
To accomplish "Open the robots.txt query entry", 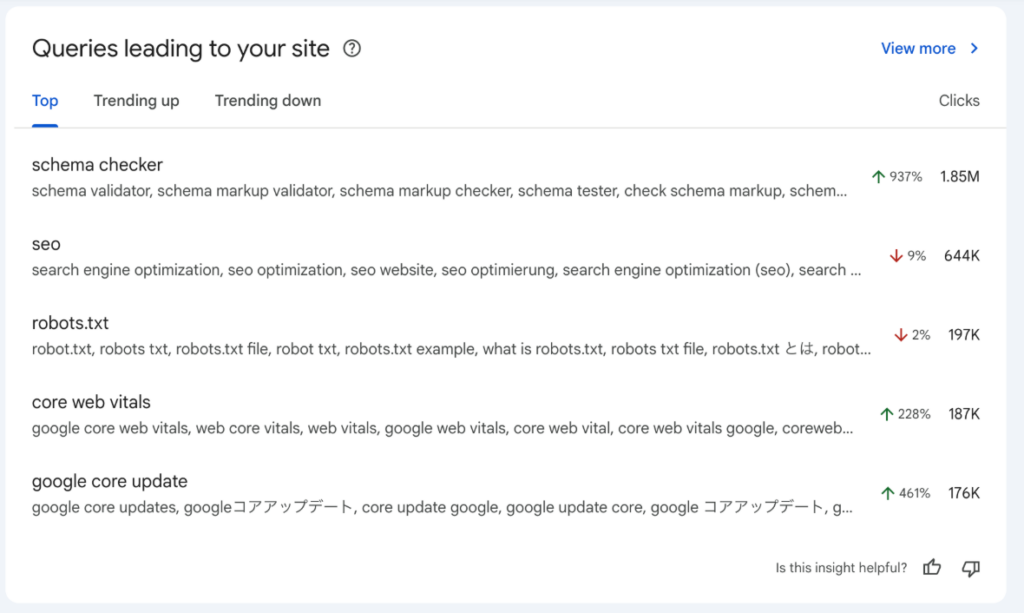I will pyautogui.click(x=70, y=323).
